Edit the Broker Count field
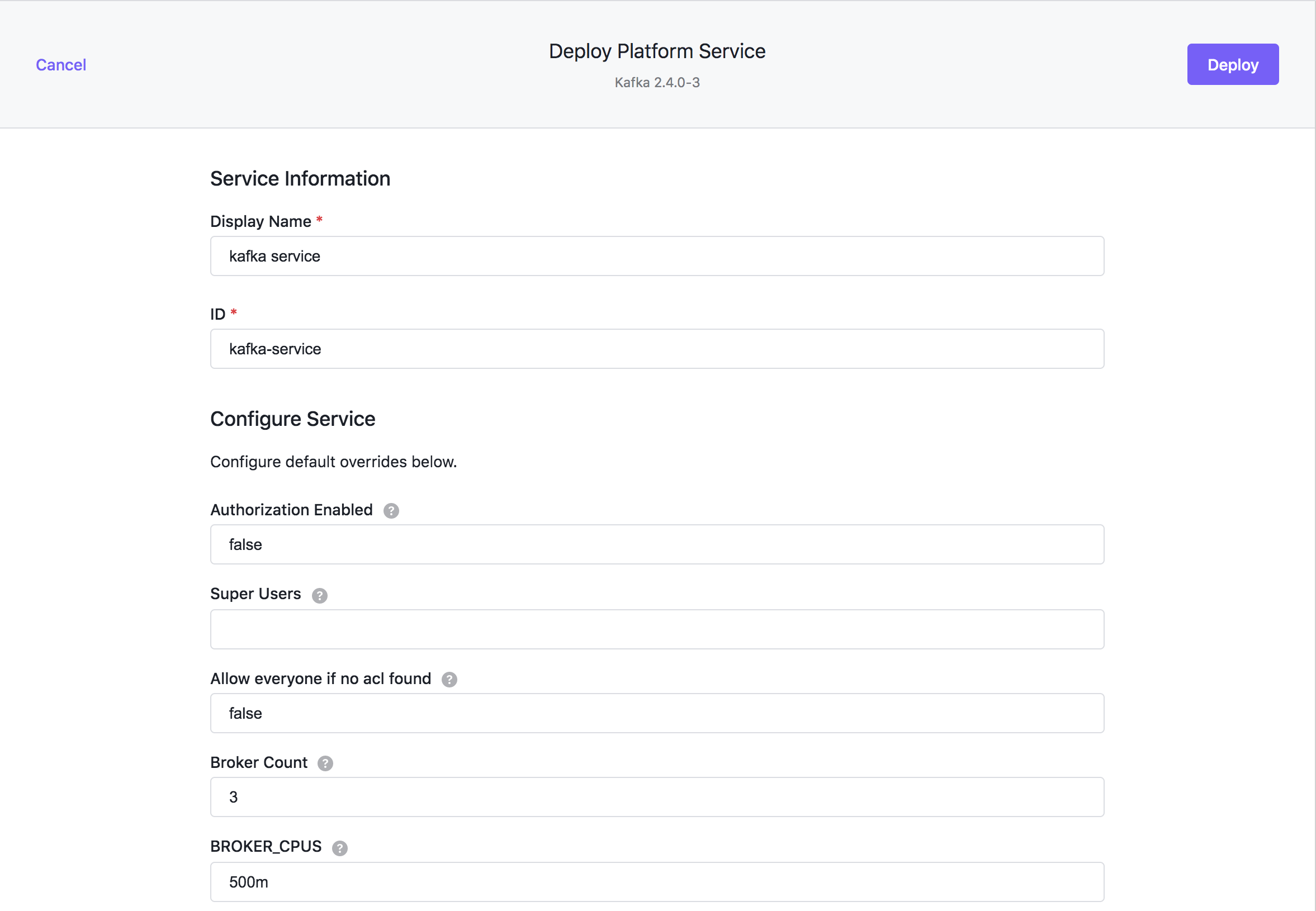This screenshot has width=1316, height=911. (657, 798)
